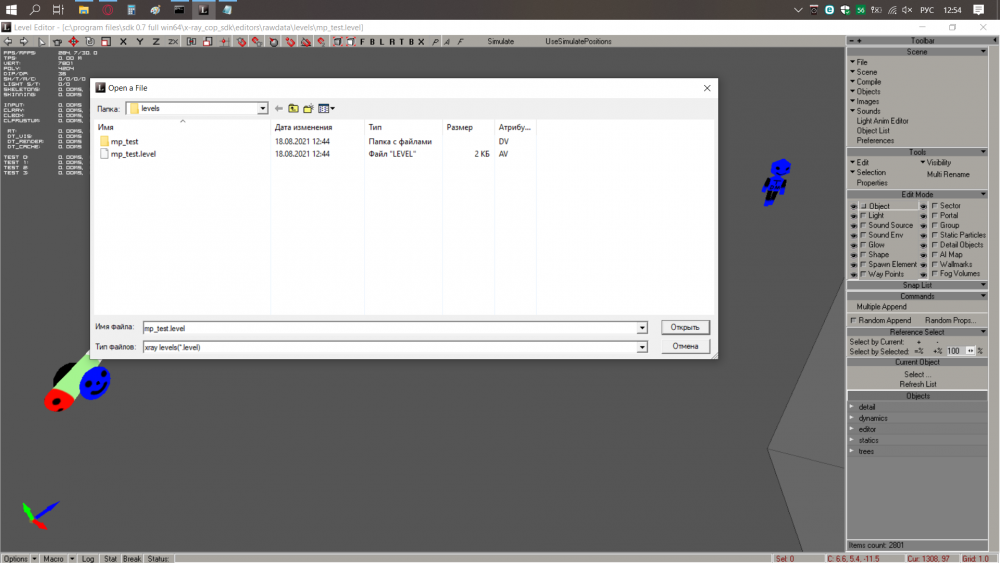Toggle visibility eye for Light objects
Image resolution: width=1000 pixels, height=563 pixels.
pyautogui.click(x=853, y=216)
